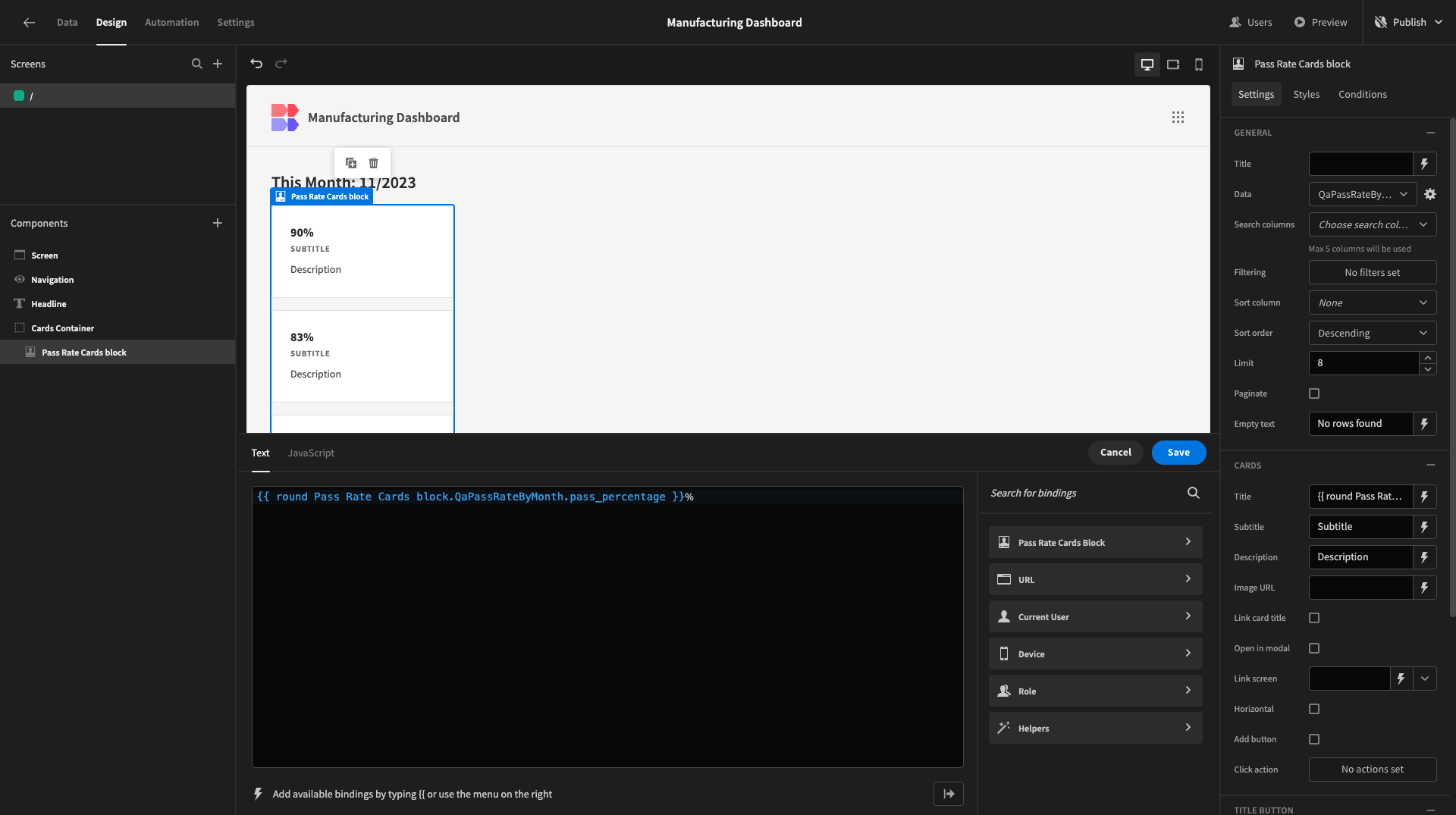Switch to mobile preview icon
Screen dimensions: 1456x815
click(1199, 64)
